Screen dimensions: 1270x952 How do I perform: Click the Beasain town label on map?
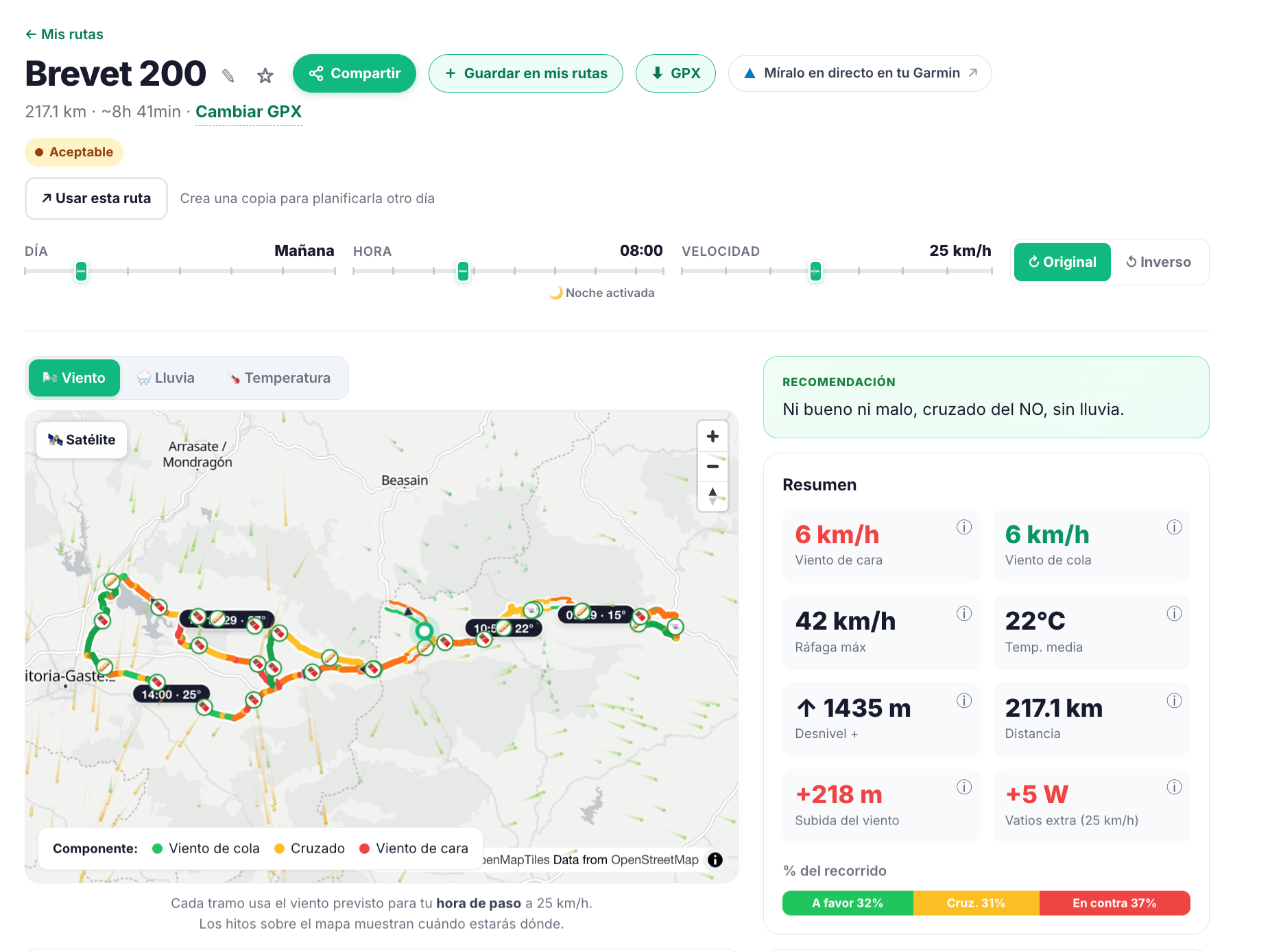point(405,481)
